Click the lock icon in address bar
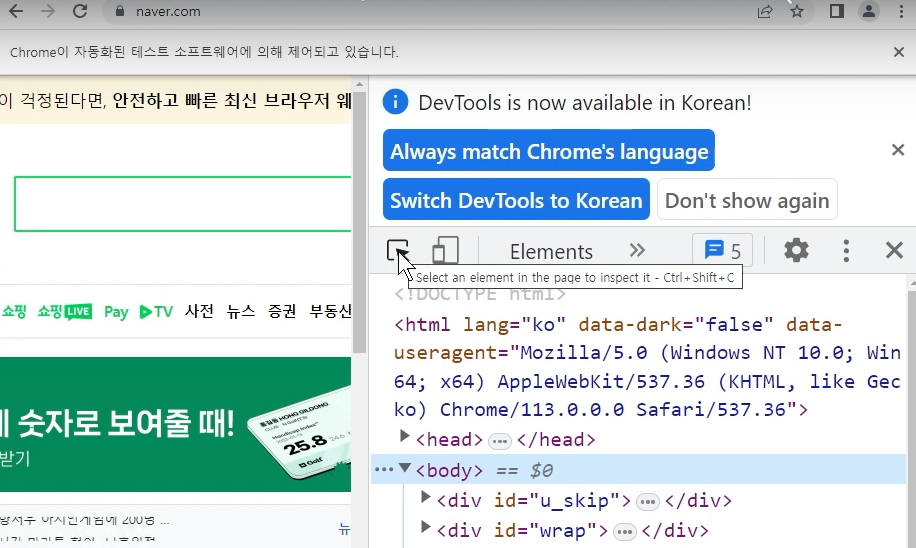The height and width of the screenshot is (548, 916). [120, 11]
